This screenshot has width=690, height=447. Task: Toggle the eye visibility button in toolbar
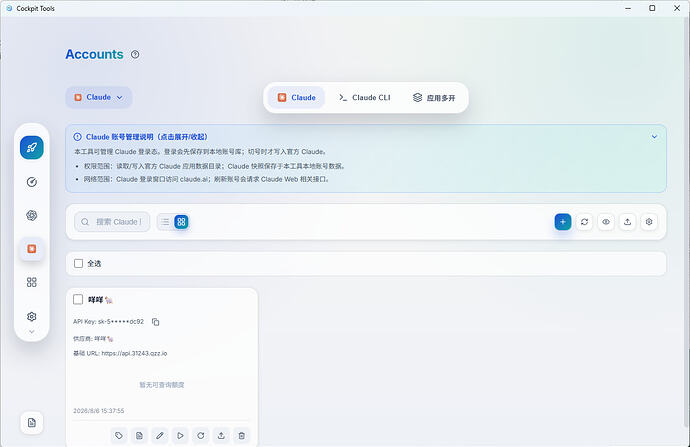click(x=606, y=222)
